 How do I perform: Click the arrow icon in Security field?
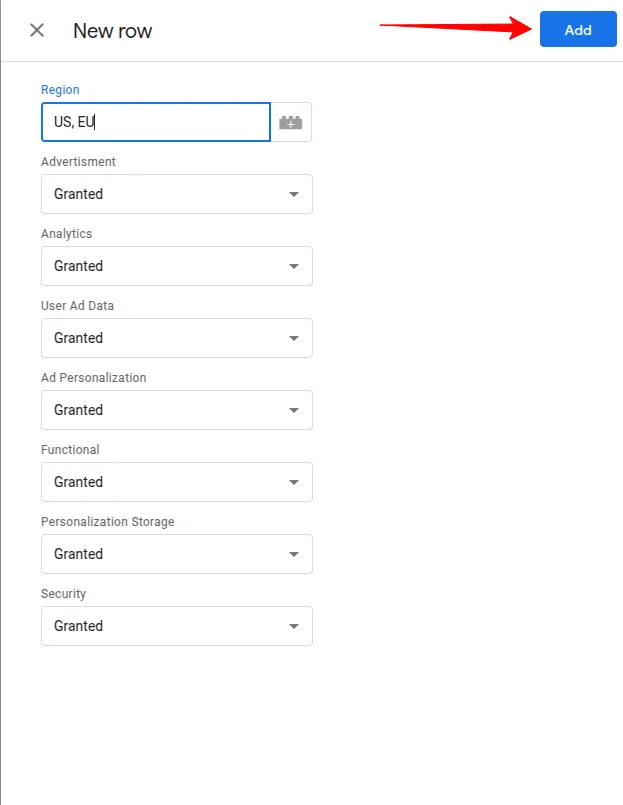tap(294, 626)
